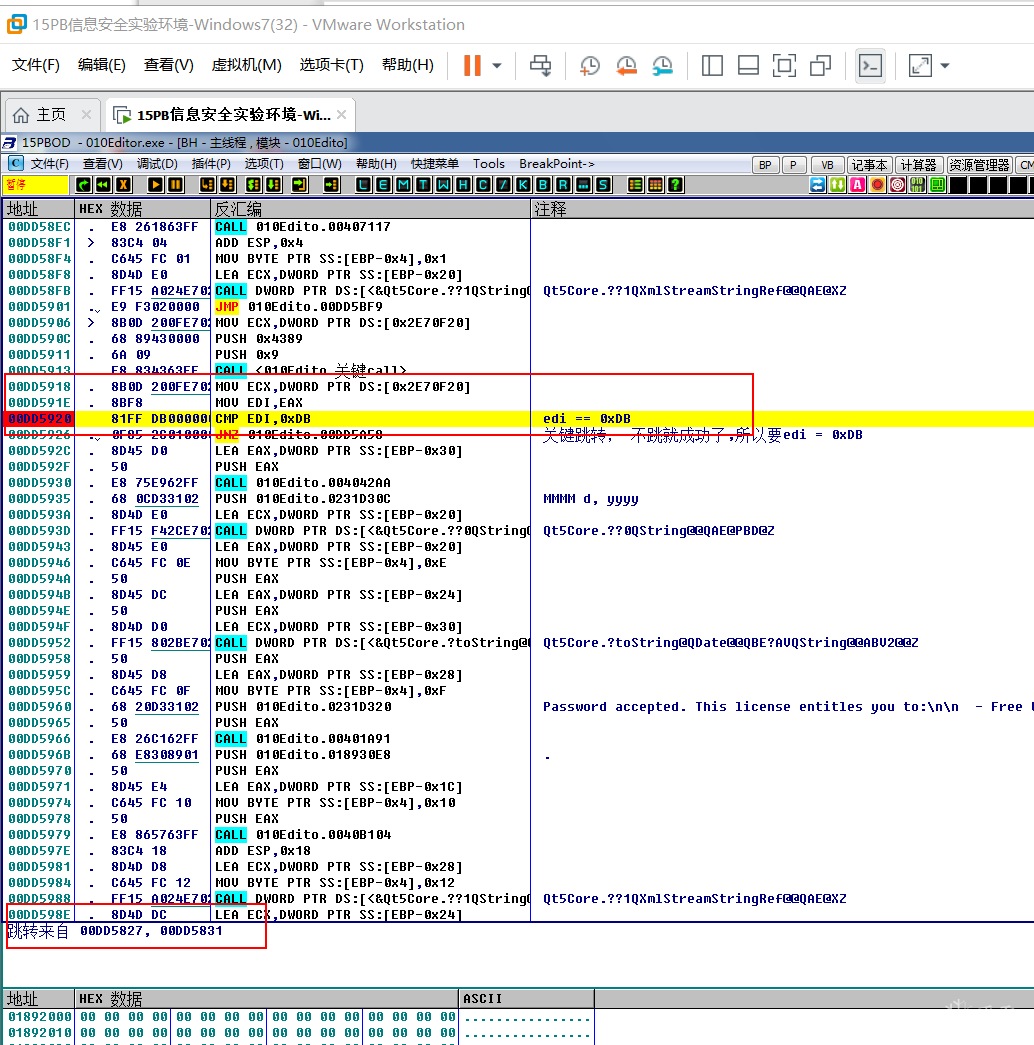Screen dimensions: 1034x1045
Task: Open VMware 选项卡(T) menu
Action: coord(331,65)
